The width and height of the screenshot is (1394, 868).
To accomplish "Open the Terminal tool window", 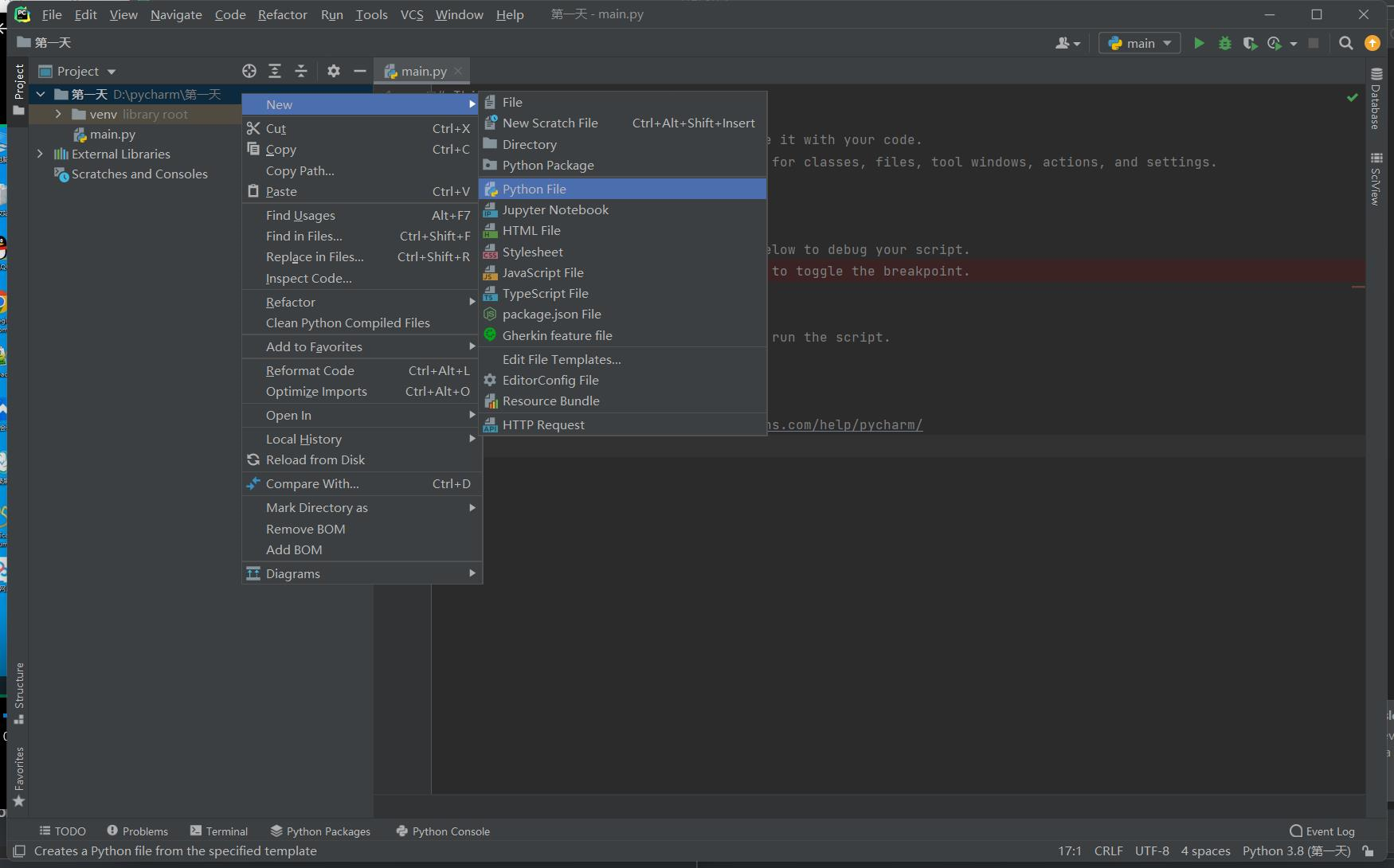I will (x=219, y=831).
